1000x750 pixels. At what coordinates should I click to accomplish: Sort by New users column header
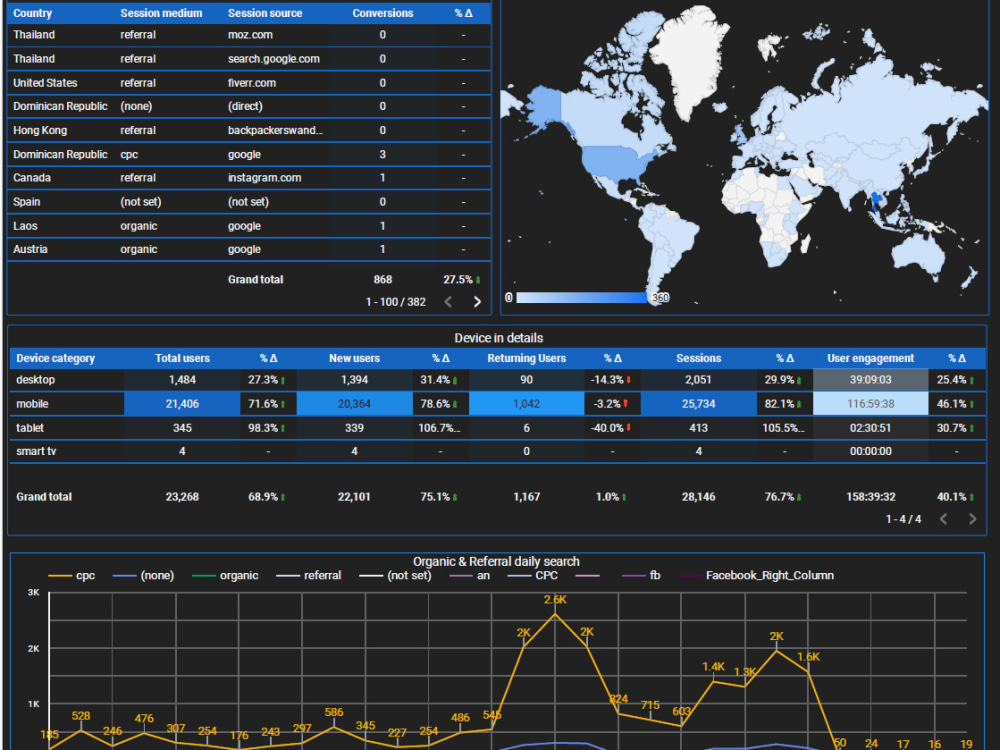[x=355, y=358]
